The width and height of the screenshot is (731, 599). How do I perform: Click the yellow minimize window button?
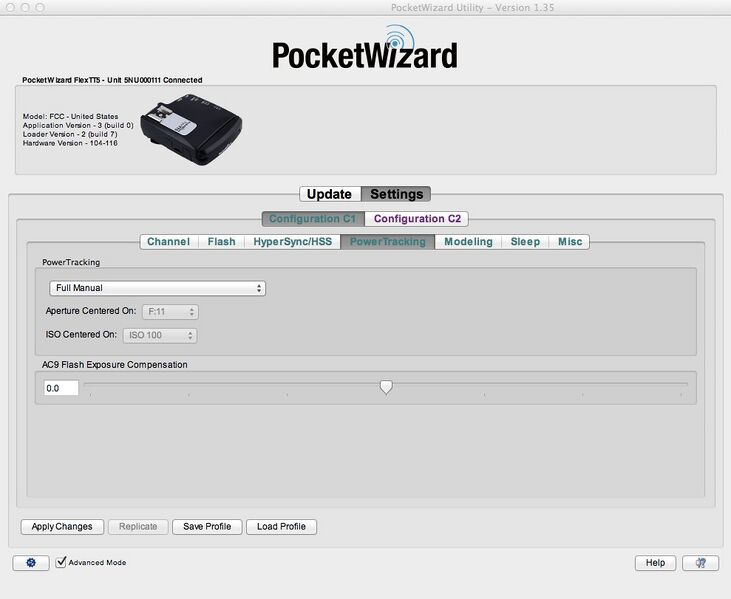pos(25,7)
